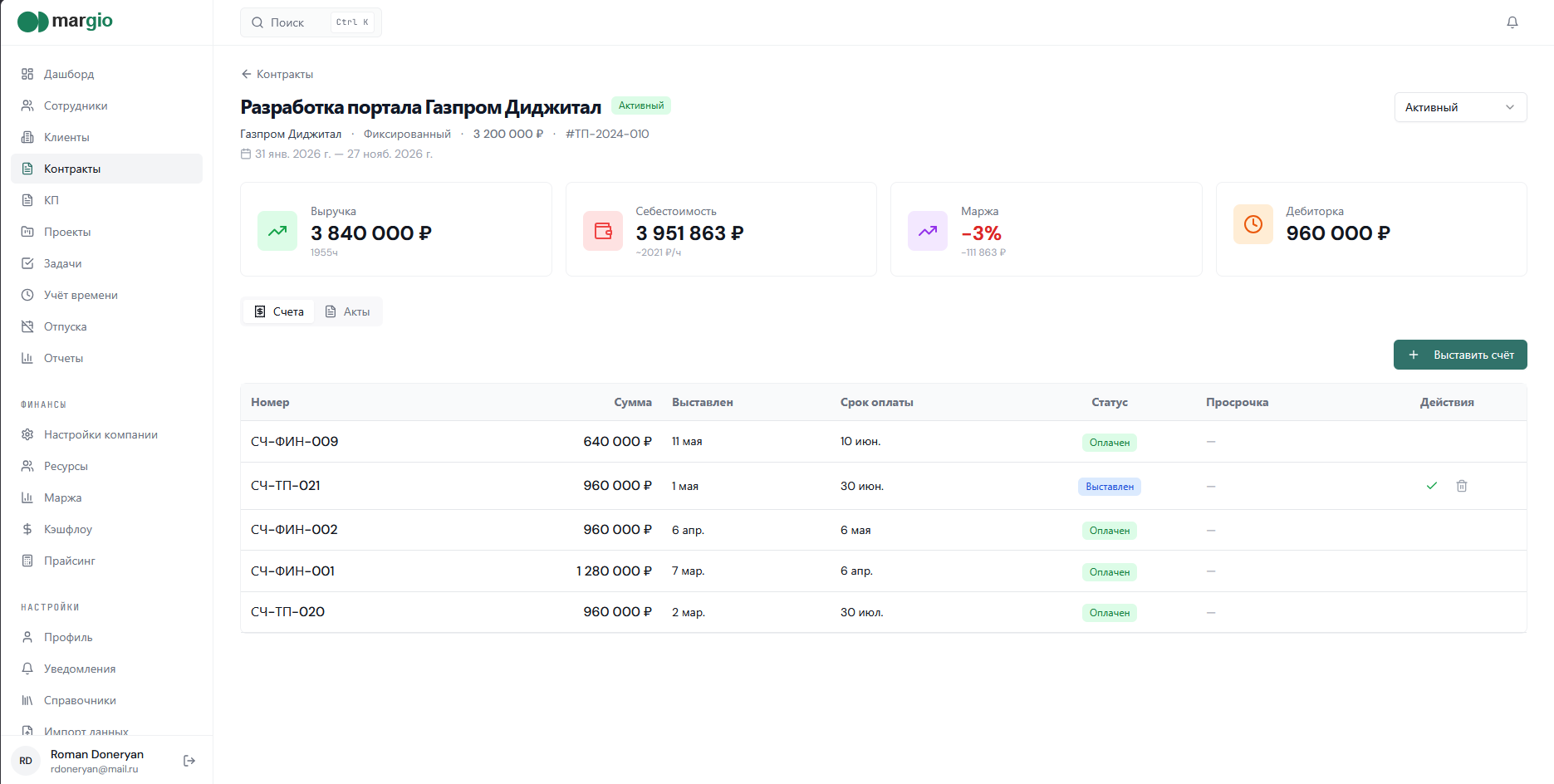Click the Маржа purple chart icon
The width and height of the screenshot is (1554, 784).
928,230
